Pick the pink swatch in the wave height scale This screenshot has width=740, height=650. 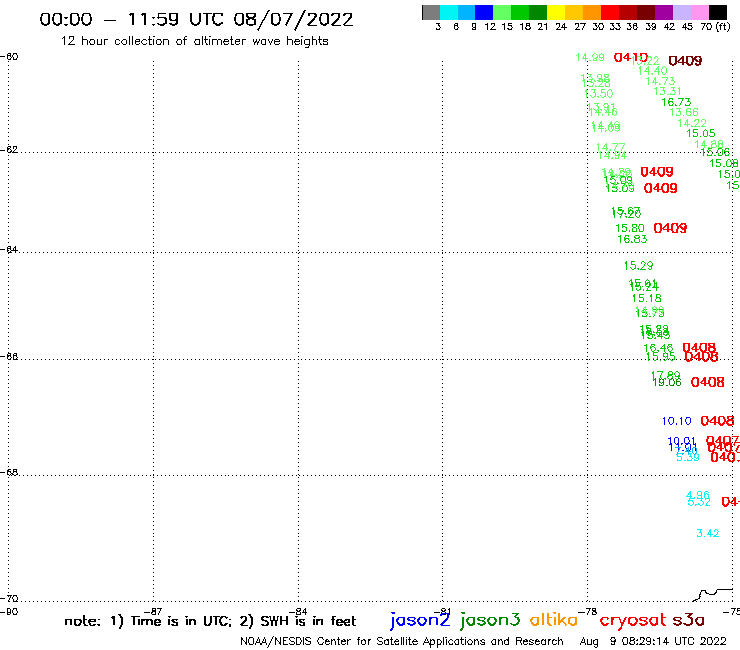tap(700, 12)
